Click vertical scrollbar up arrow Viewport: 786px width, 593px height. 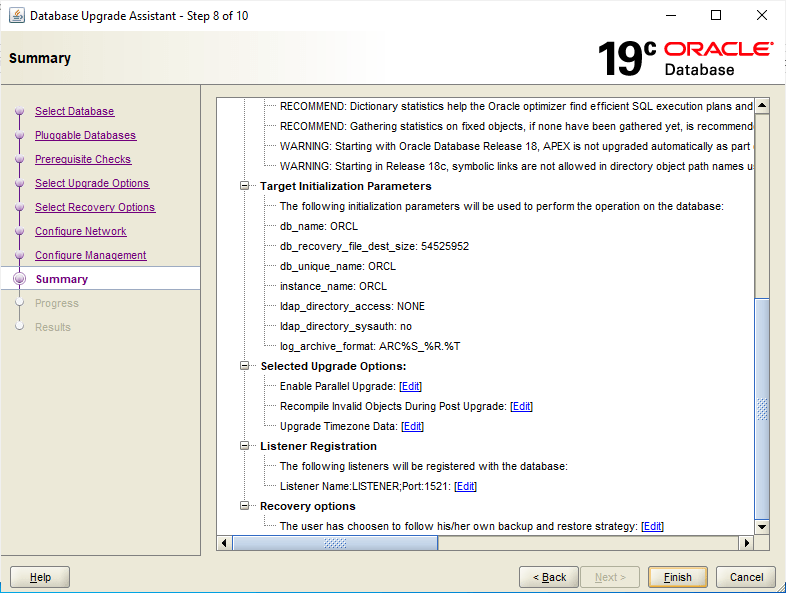(x=762, y=105)
